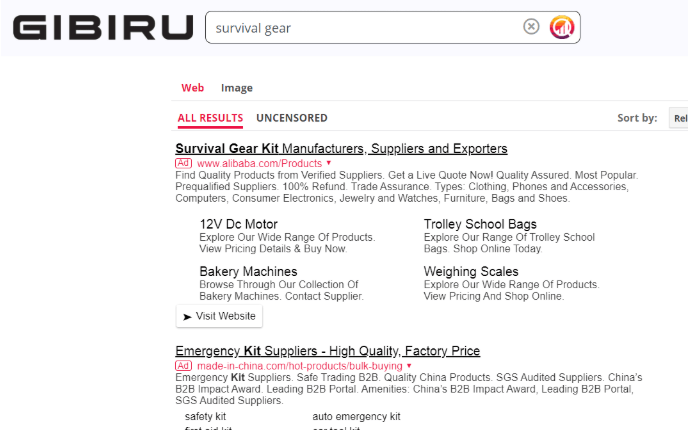Open the auto emergency kit sitelink
The width and height of the screenshot is (688, 430).
356,416
